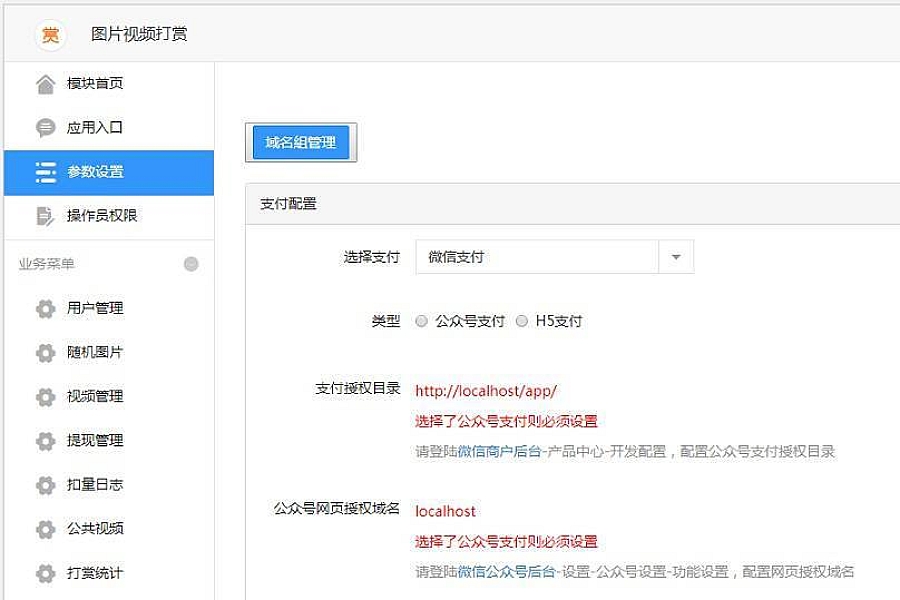Click the document icon beside 操作员权限
This screenshot has height=600, width=900.
coord(45,216)
